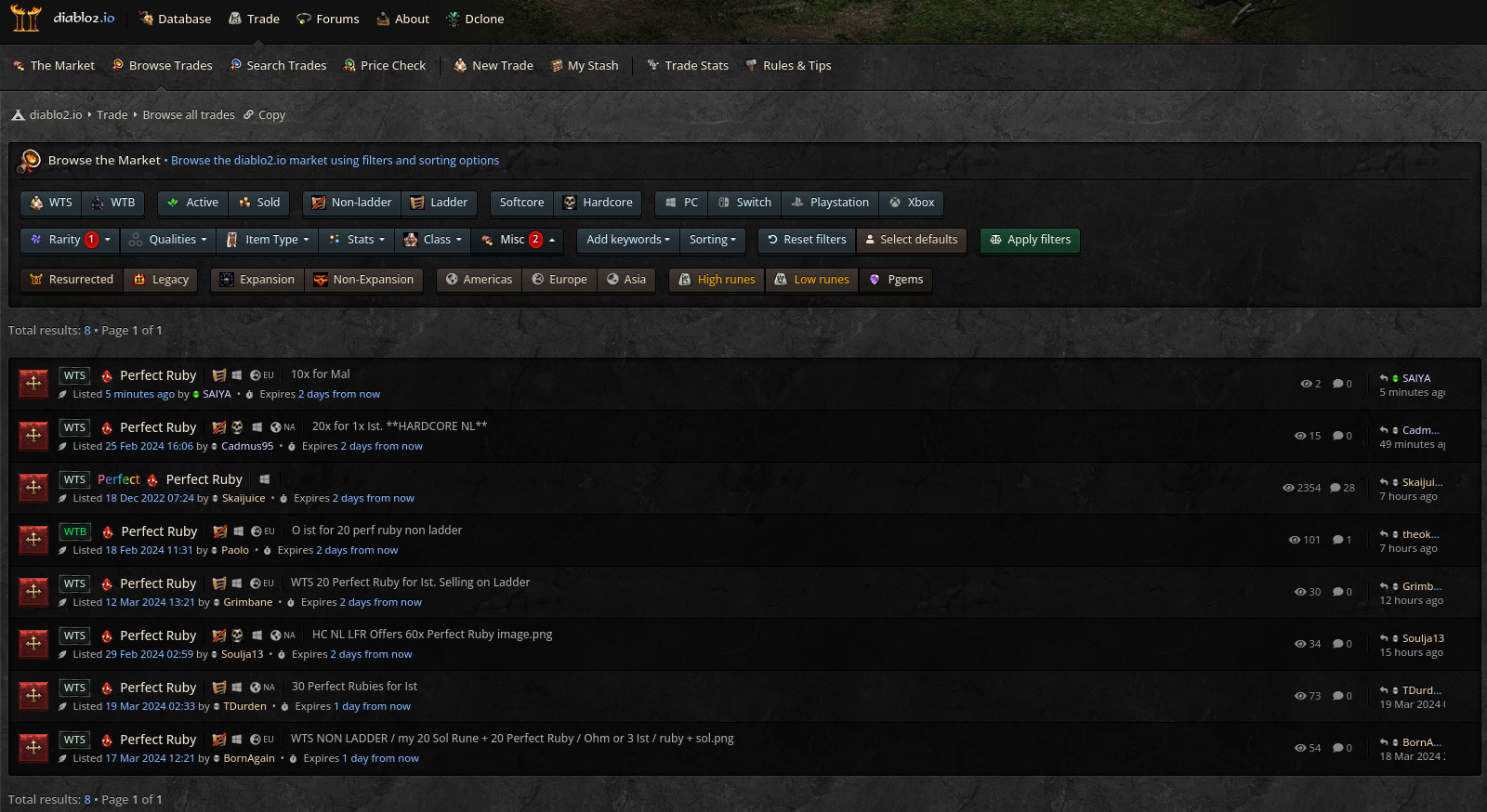Open the Database menu in top navigation
This screenshot has height=812, width=1487.
coord(175,19)
